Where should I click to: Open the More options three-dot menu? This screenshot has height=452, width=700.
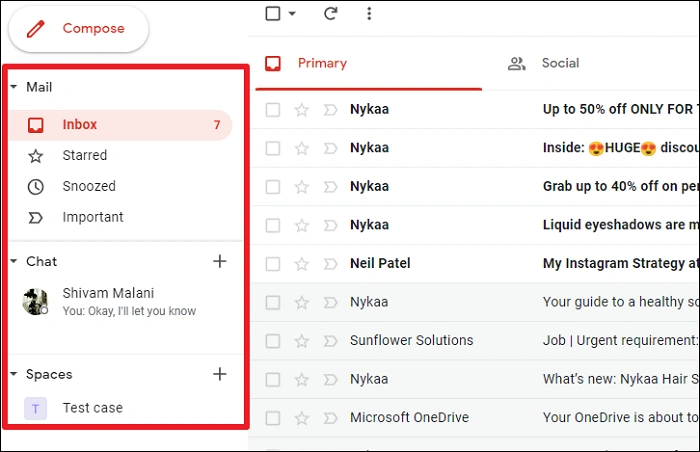(x=369, y=13)
